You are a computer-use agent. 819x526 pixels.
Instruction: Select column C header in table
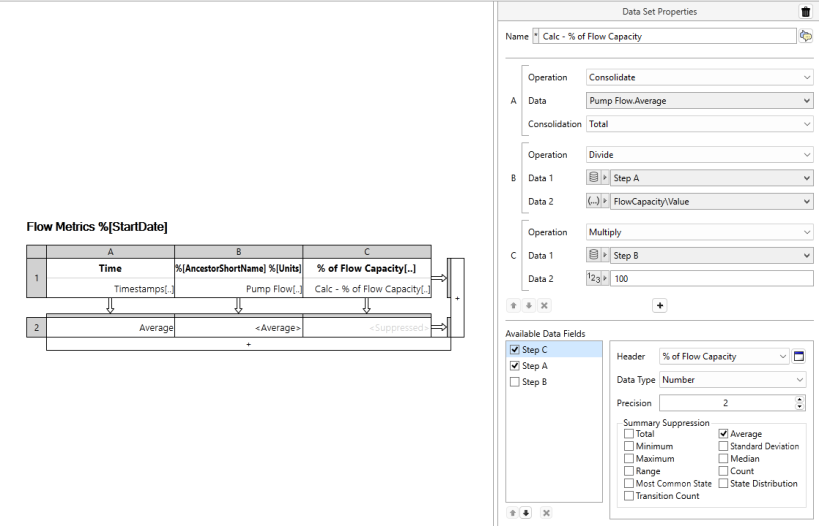pos(367,252)
